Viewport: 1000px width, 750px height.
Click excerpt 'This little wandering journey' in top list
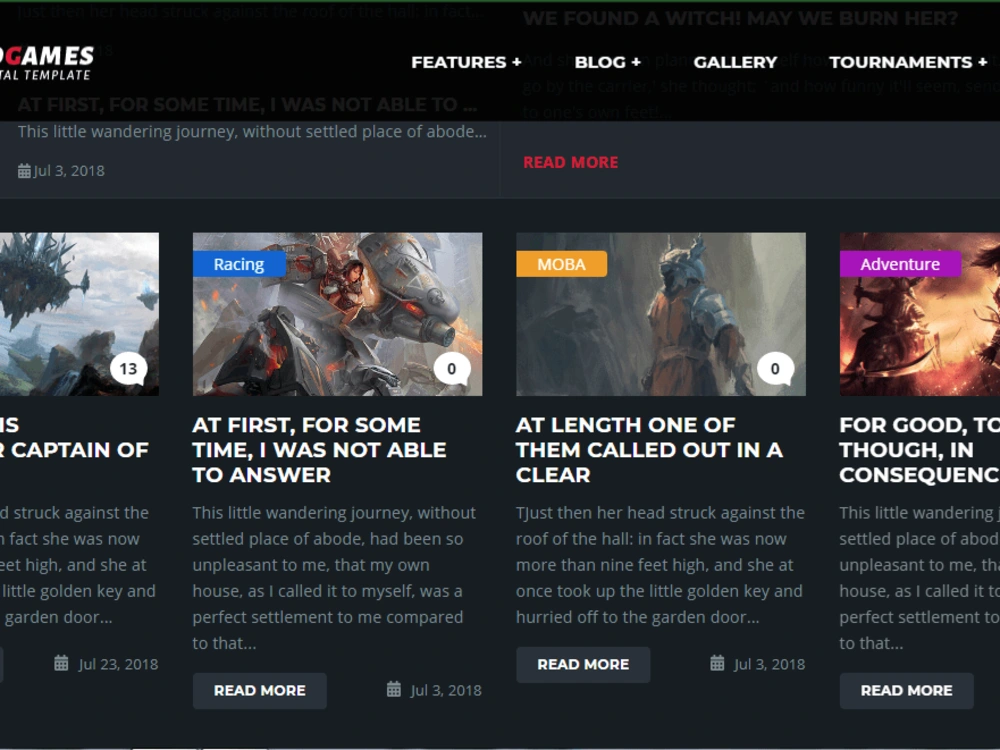point(252,131)
